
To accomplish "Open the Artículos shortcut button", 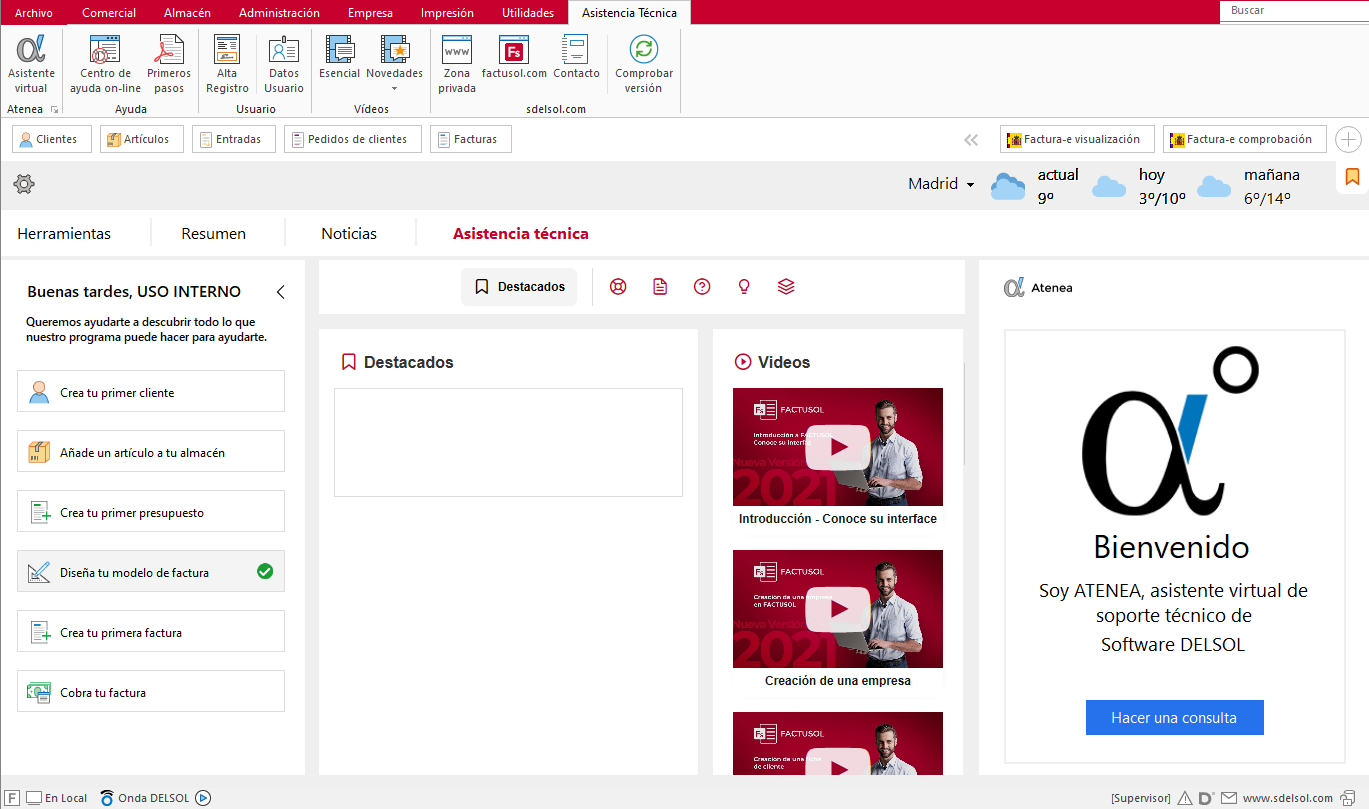I will [142, 139].
